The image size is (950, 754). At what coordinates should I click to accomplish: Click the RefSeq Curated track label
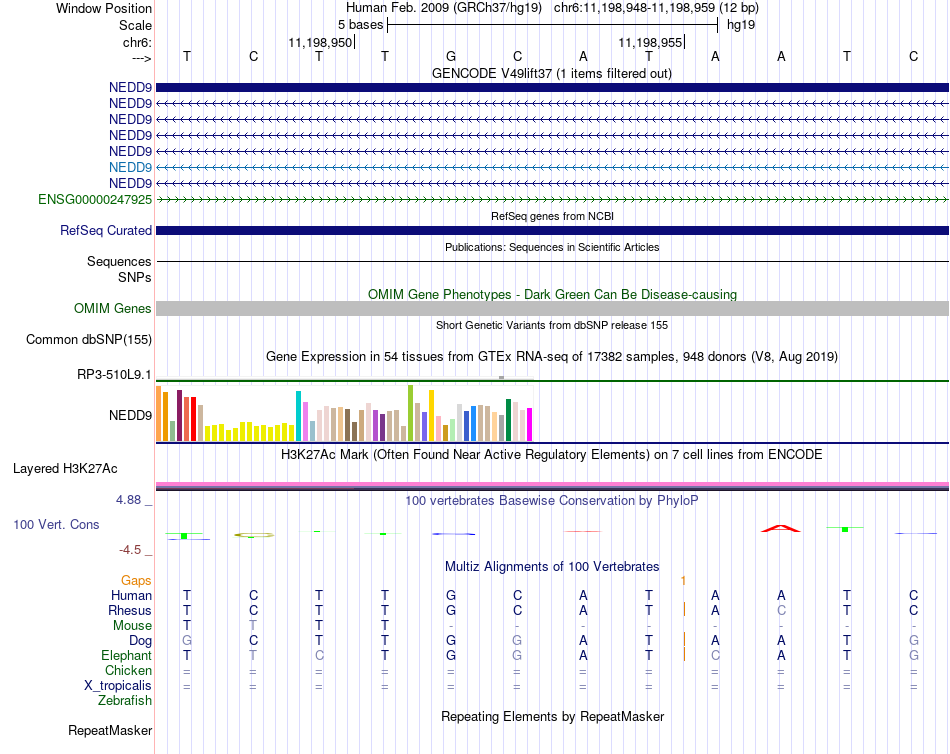(x=105, y=231)
